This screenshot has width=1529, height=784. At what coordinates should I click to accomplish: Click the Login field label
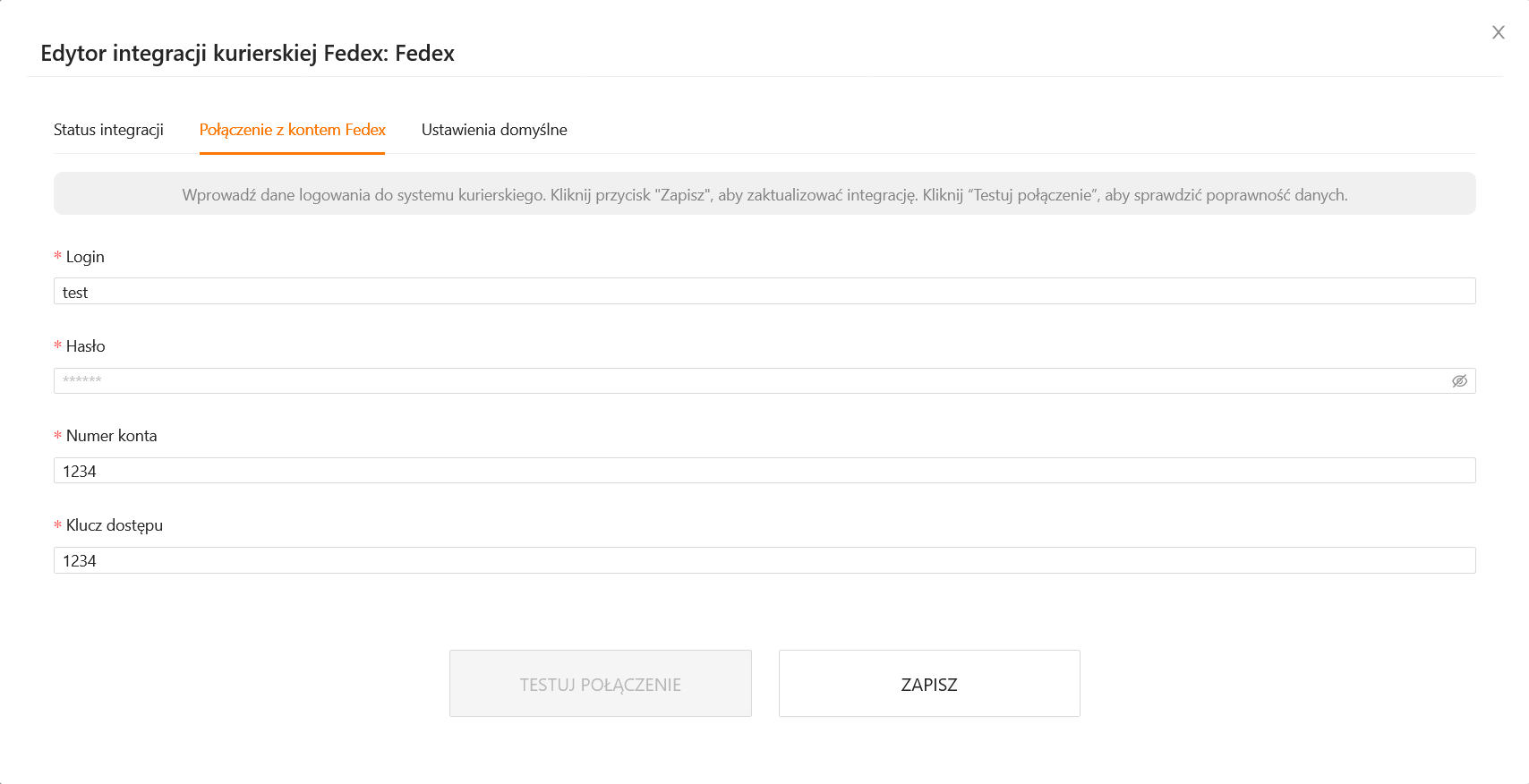click(85, 257)
